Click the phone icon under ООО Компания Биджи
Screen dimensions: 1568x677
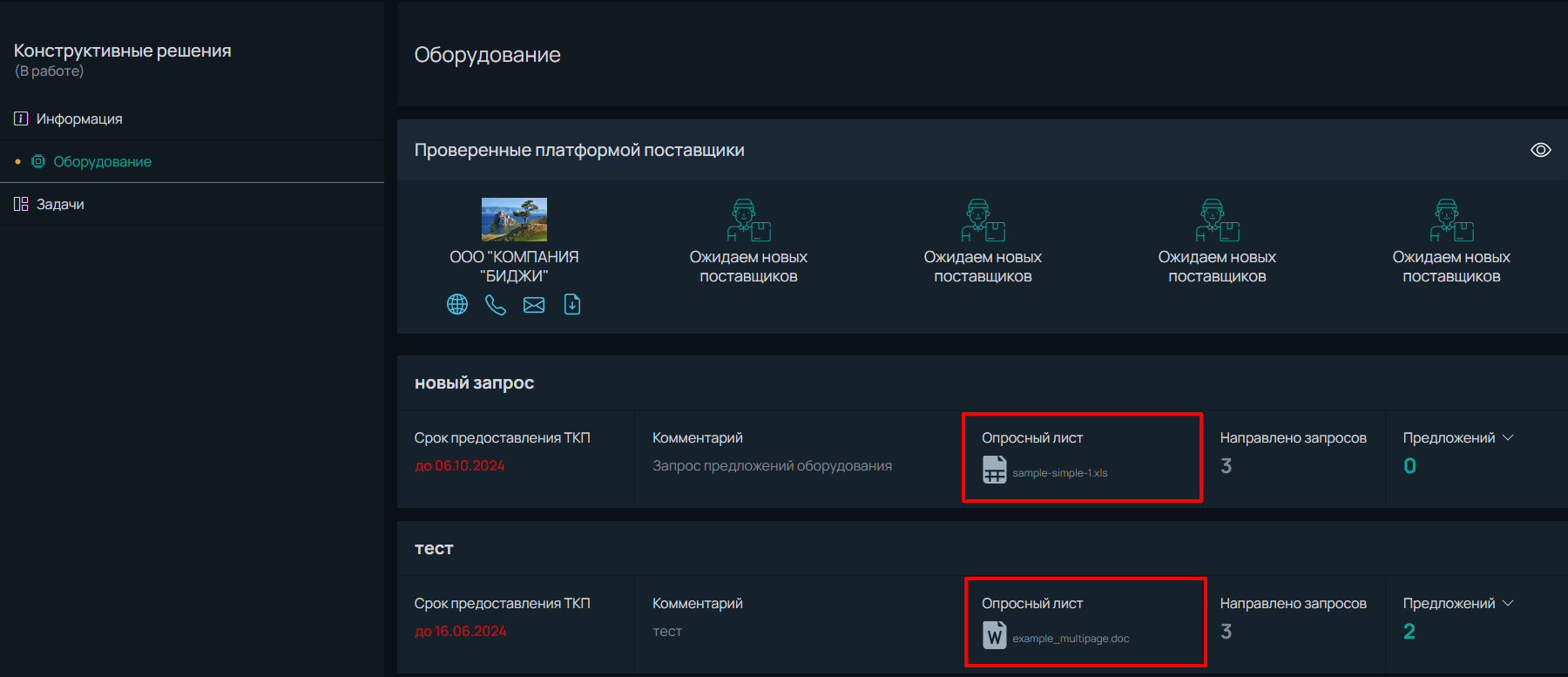tap(496, 304)
